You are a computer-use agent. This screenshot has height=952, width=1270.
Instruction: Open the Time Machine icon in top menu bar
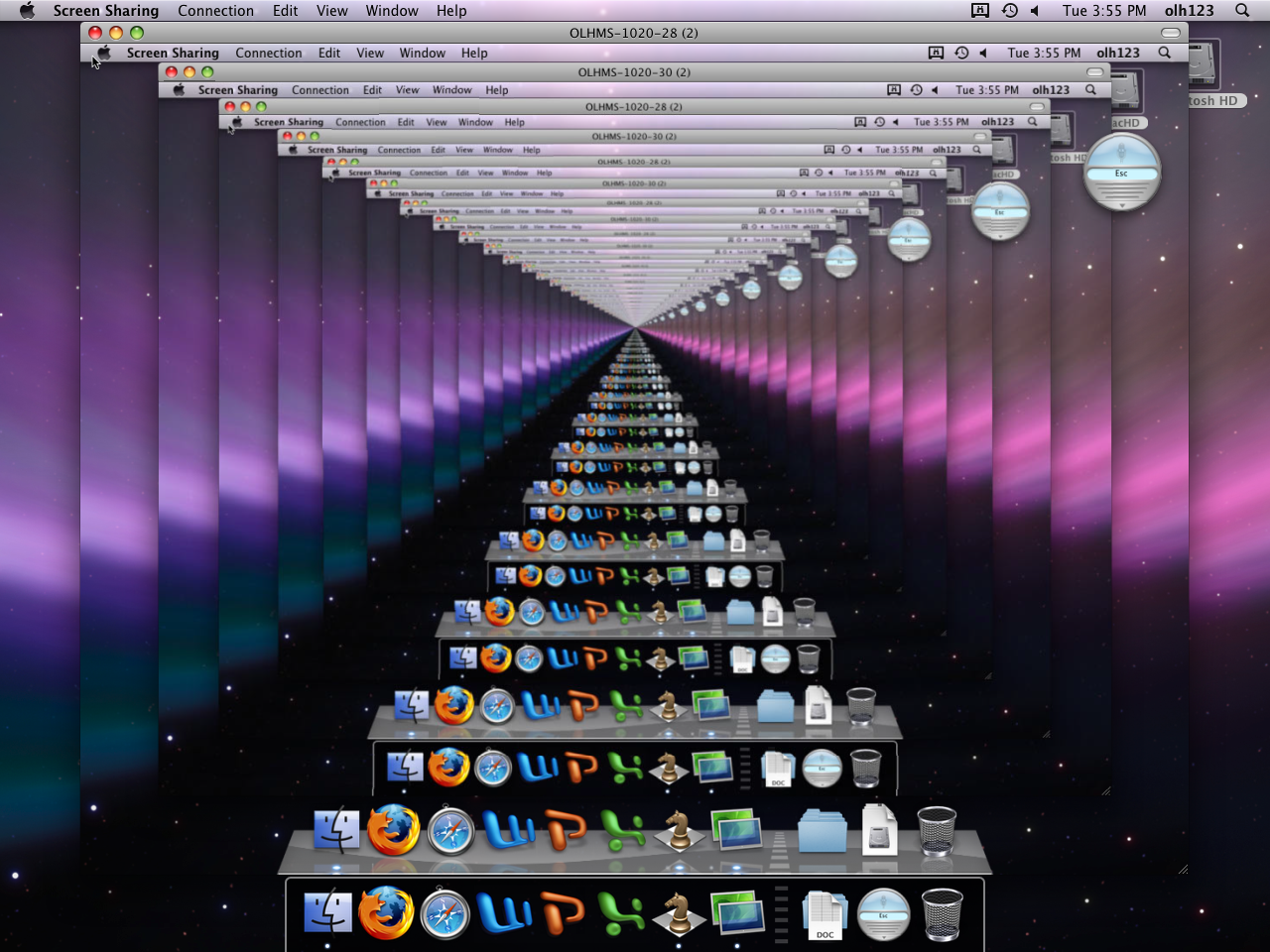tap(1010, 11)
